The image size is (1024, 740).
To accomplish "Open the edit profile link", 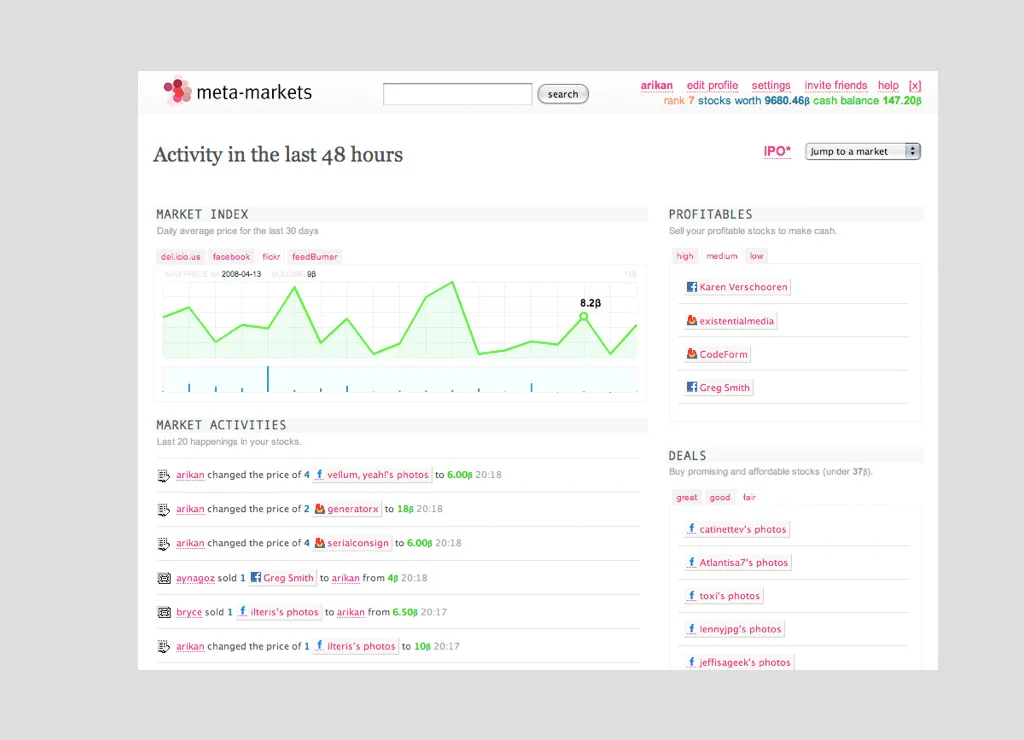I will pyautogui.click(x=712, y=86).
